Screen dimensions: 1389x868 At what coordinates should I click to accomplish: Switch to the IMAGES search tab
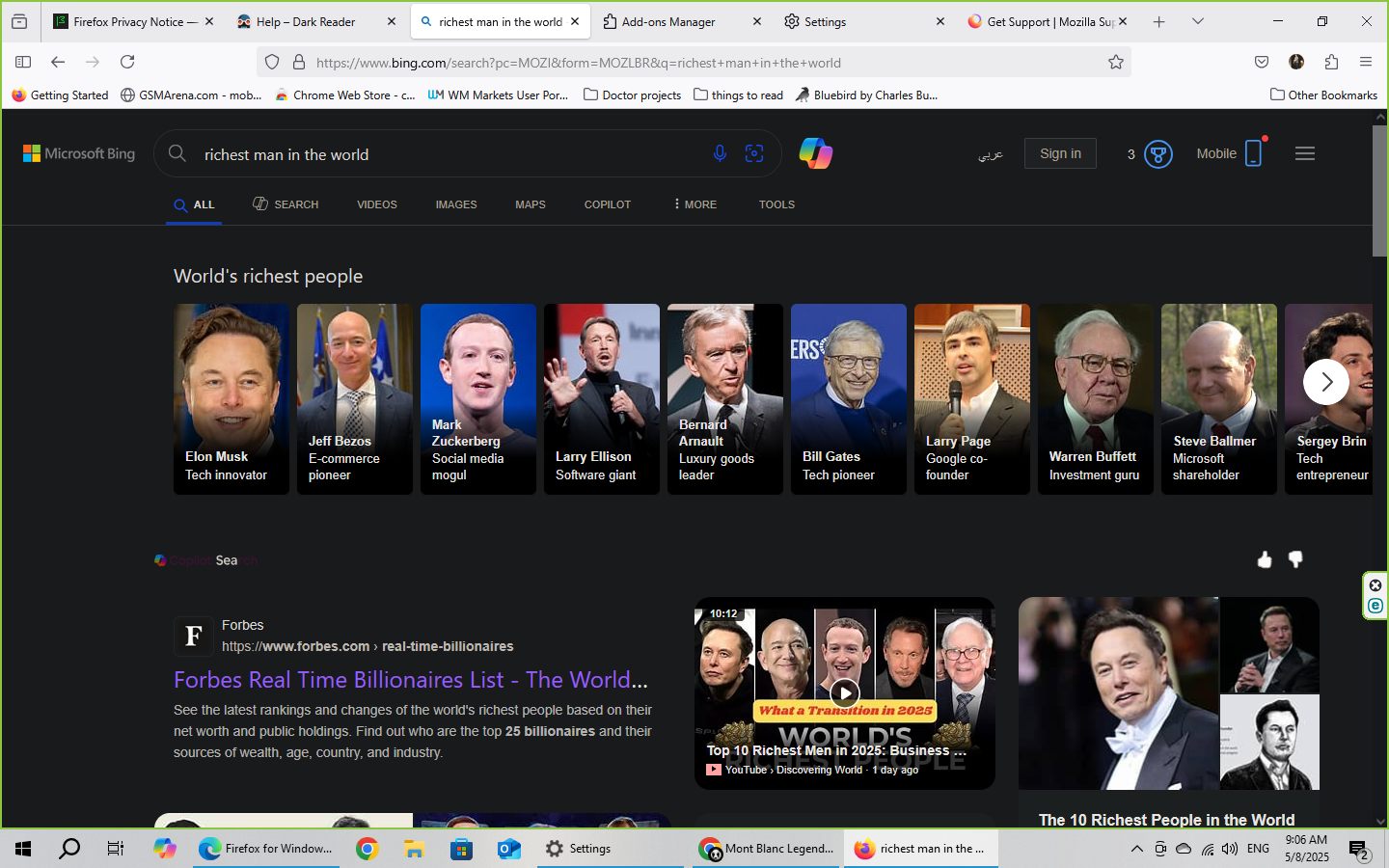pyautogui.click(x=456, y=204)
